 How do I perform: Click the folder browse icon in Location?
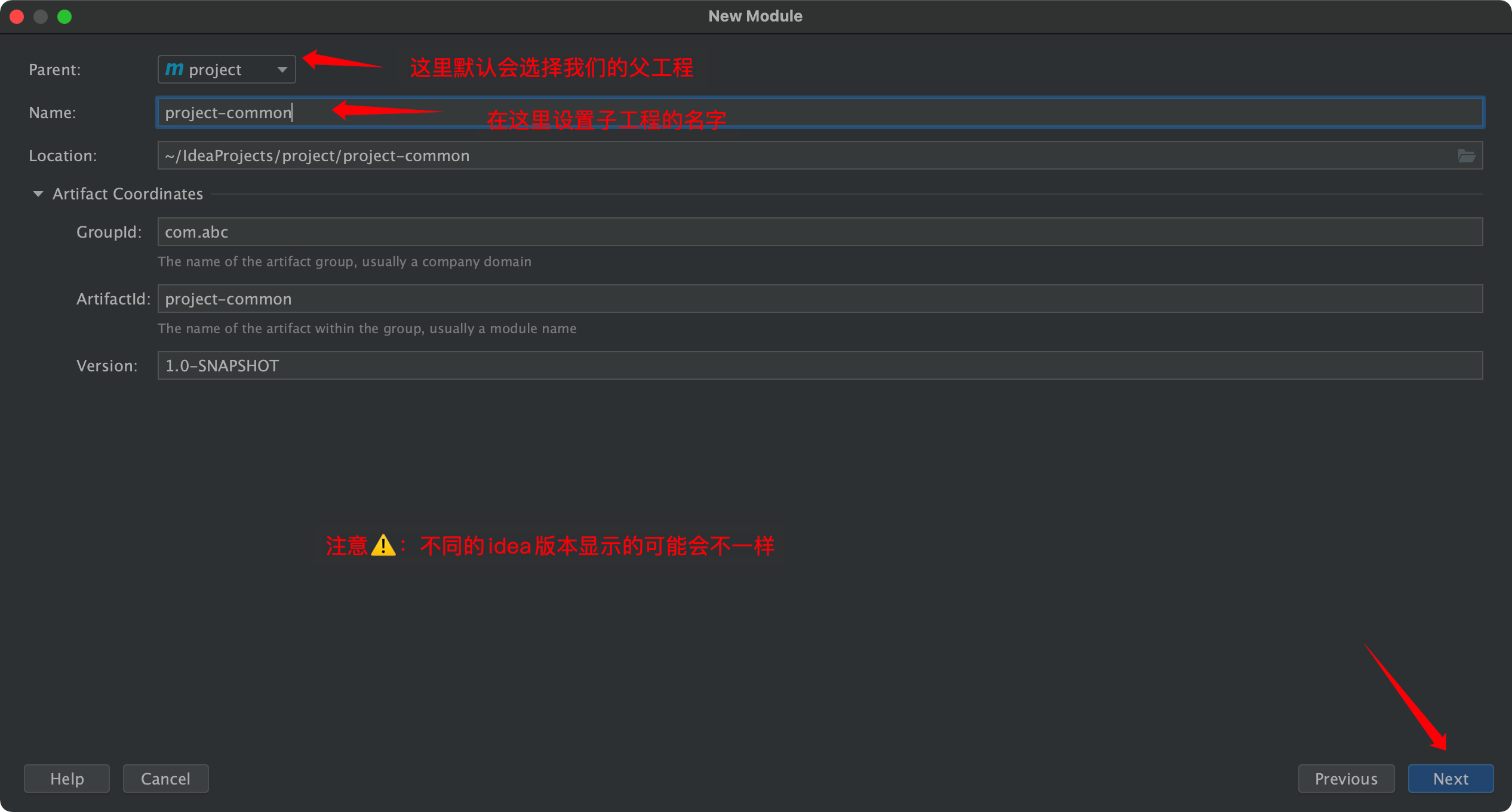1466,156
